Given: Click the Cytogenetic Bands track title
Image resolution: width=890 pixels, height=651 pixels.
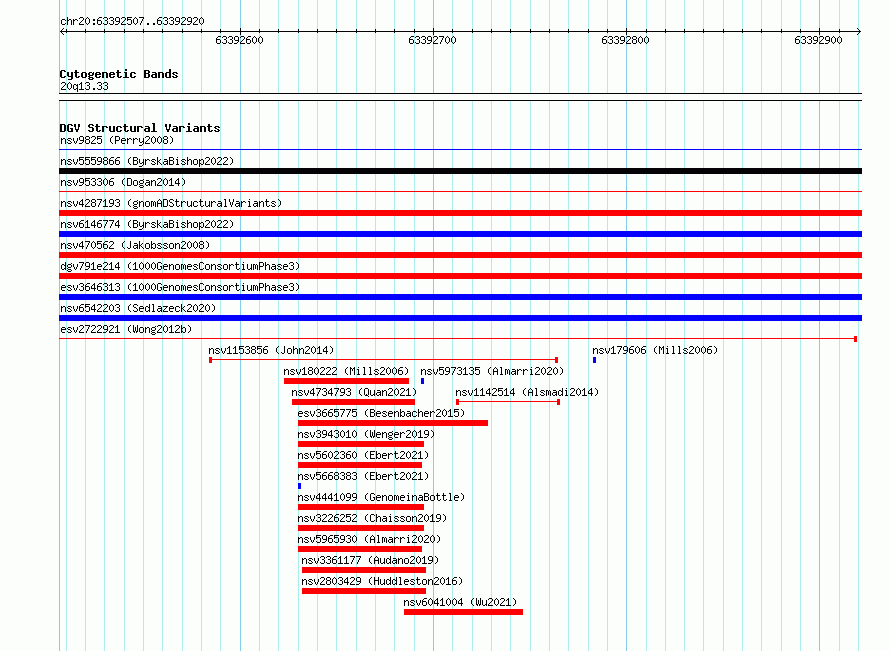Looking at the screenshot, I should point(119,74).
